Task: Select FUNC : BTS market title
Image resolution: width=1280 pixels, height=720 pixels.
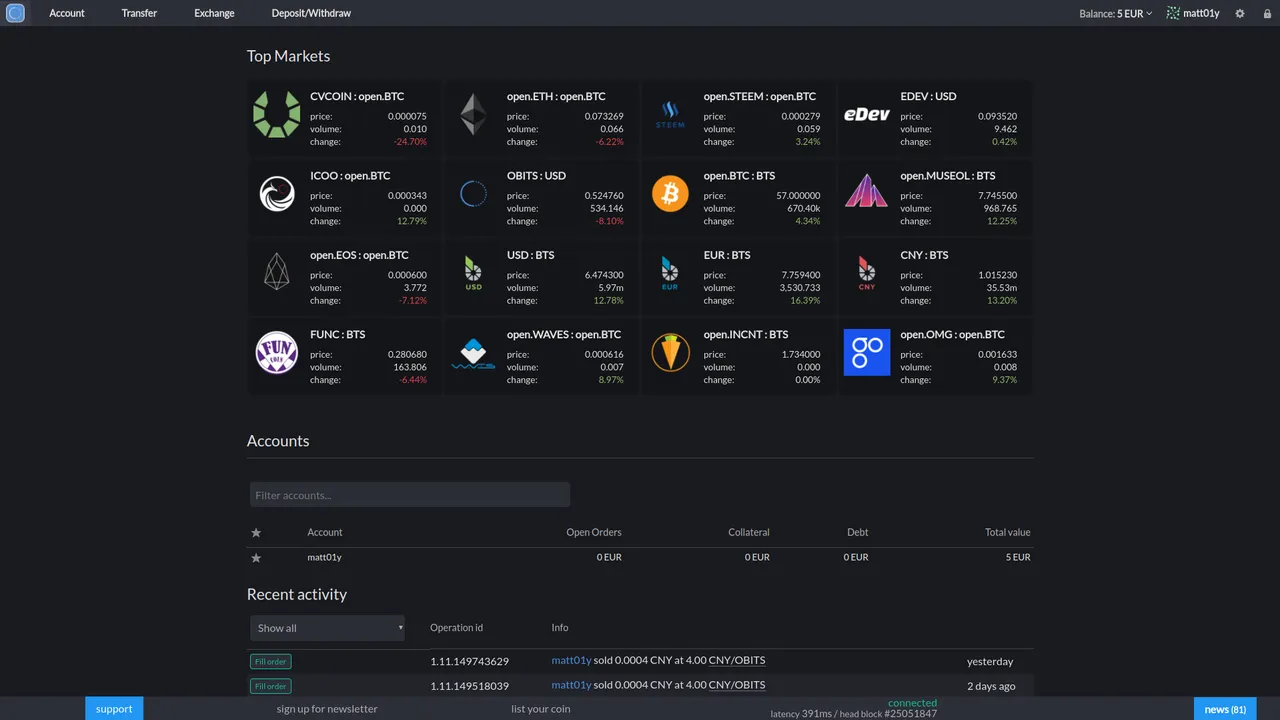Action: click(338, 335)
